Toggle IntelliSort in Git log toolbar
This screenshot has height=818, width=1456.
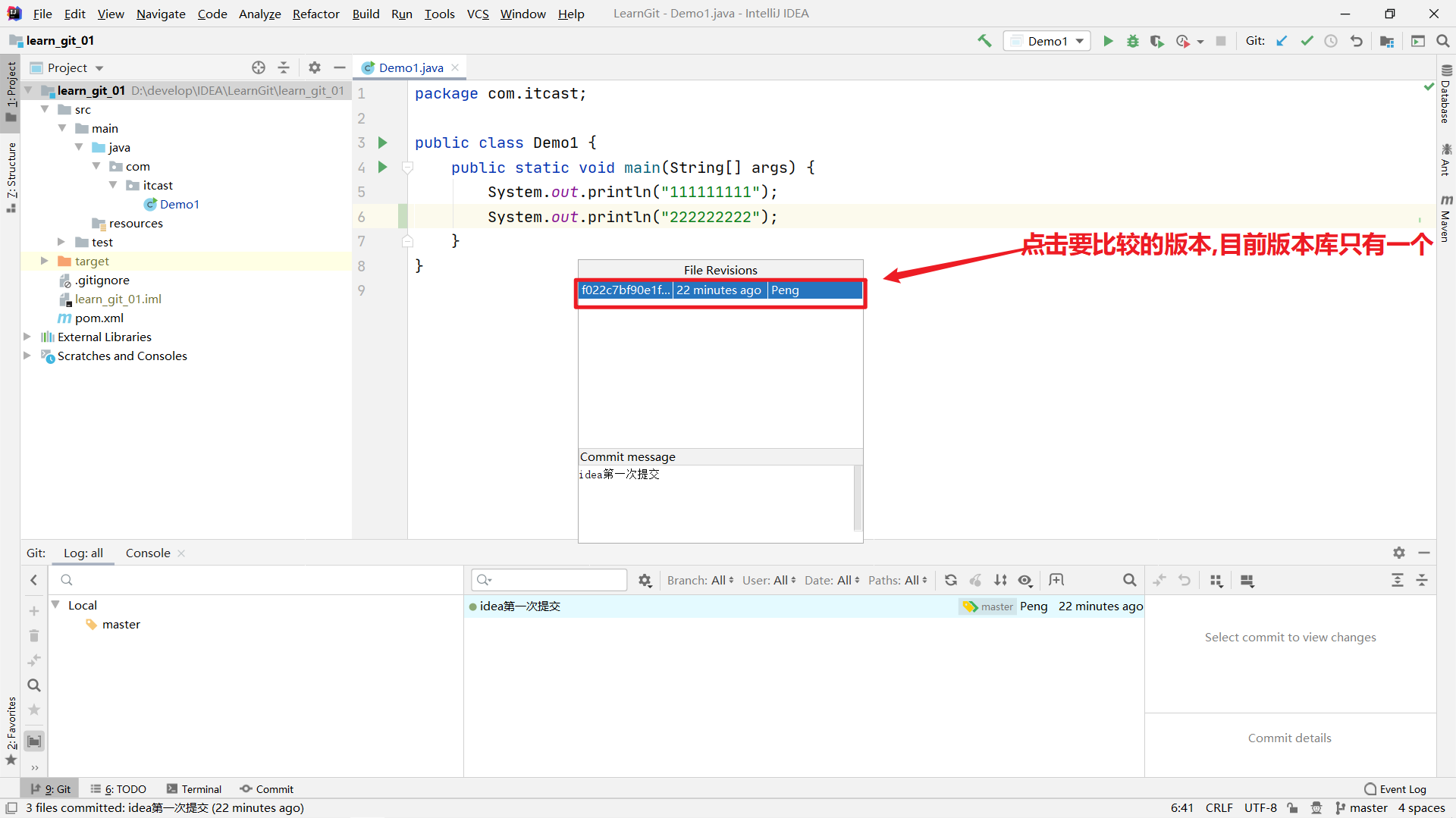coord(1001,580)
